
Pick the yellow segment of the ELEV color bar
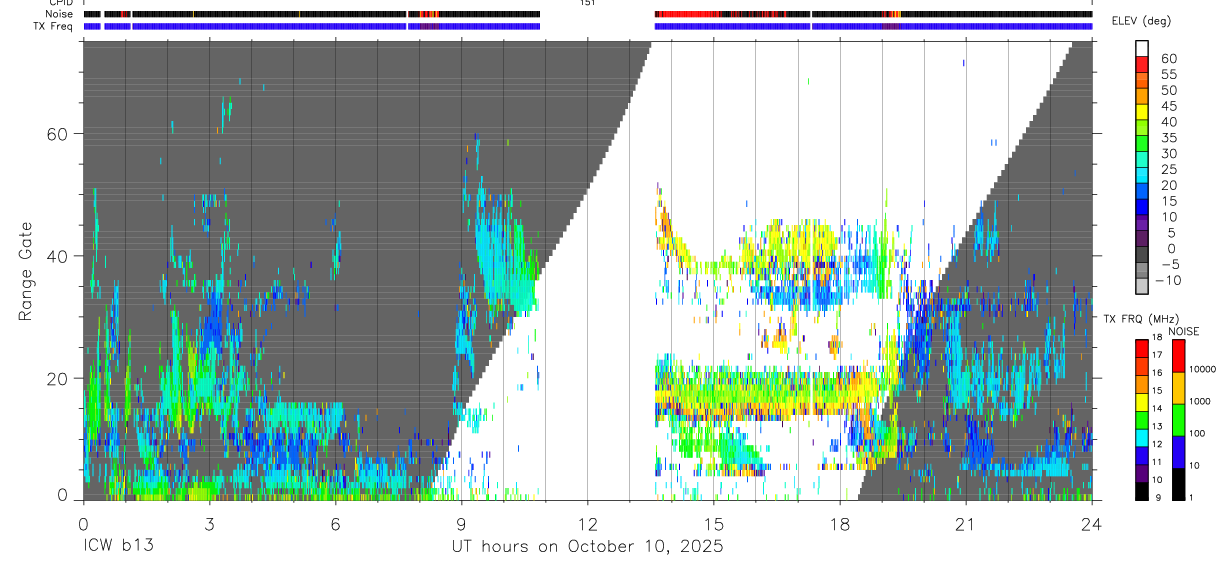[x=1142, y=112]
